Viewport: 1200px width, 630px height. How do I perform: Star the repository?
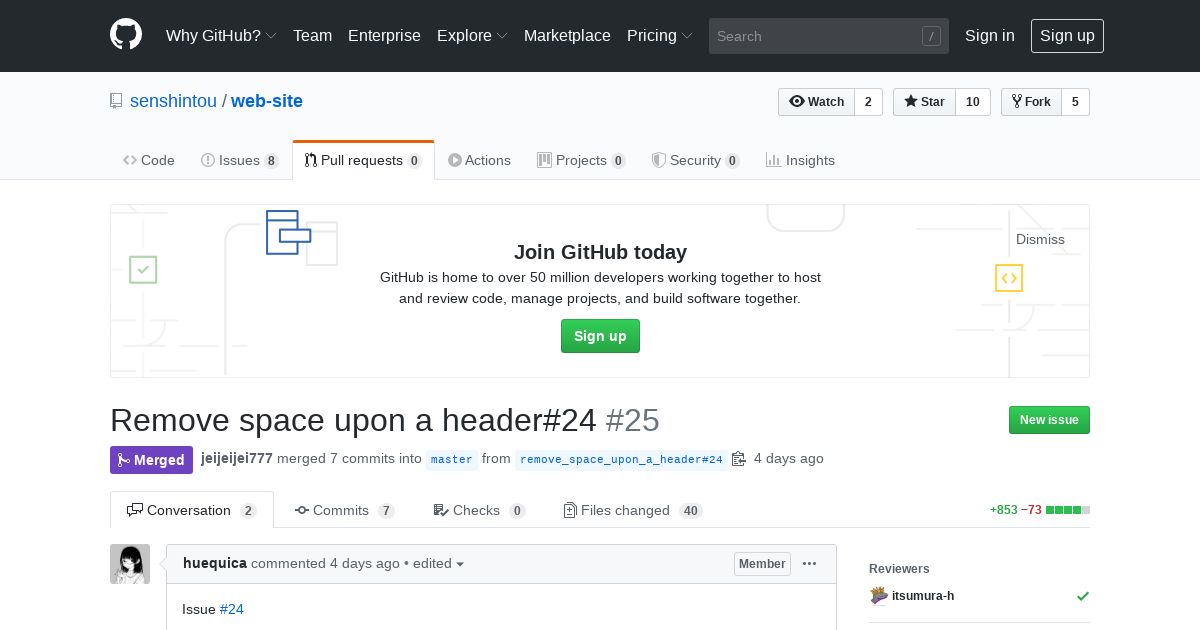coord(924,102)
